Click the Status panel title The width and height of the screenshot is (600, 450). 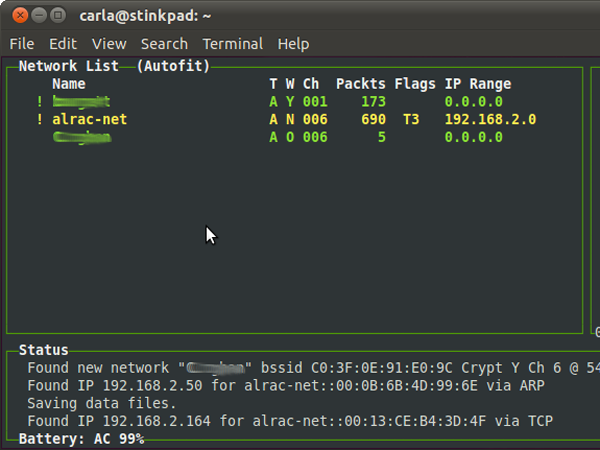click(x=44, y=350)
